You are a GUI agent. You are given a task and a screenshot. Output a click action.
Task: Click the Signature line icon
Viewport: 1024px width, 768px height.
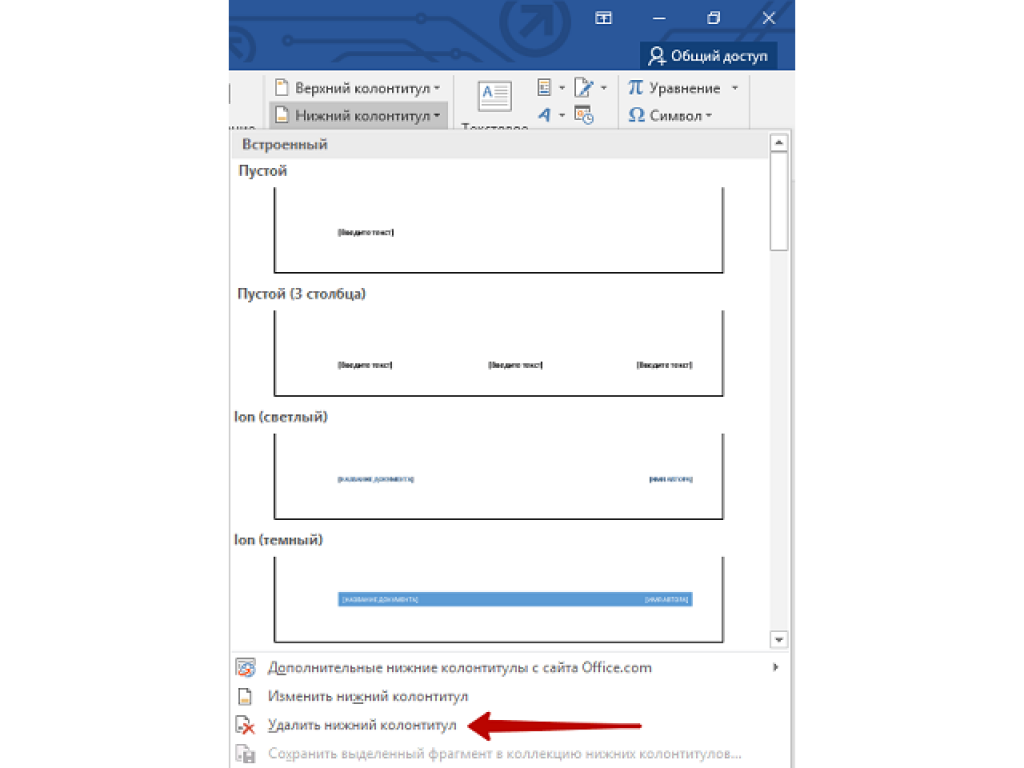(x=584, y=87)
